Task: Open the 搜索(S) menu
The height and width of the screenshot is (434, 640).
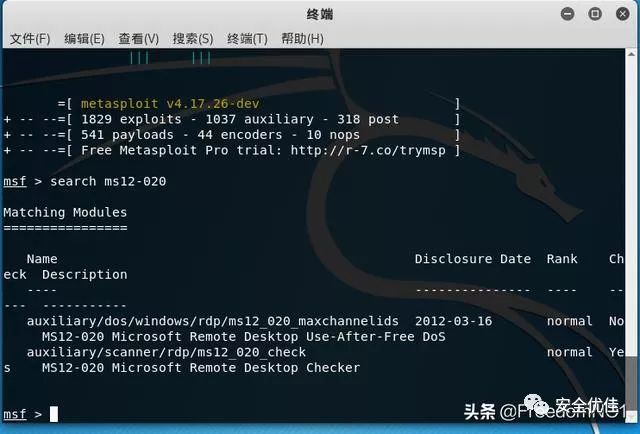Action: tap(193, 39)
